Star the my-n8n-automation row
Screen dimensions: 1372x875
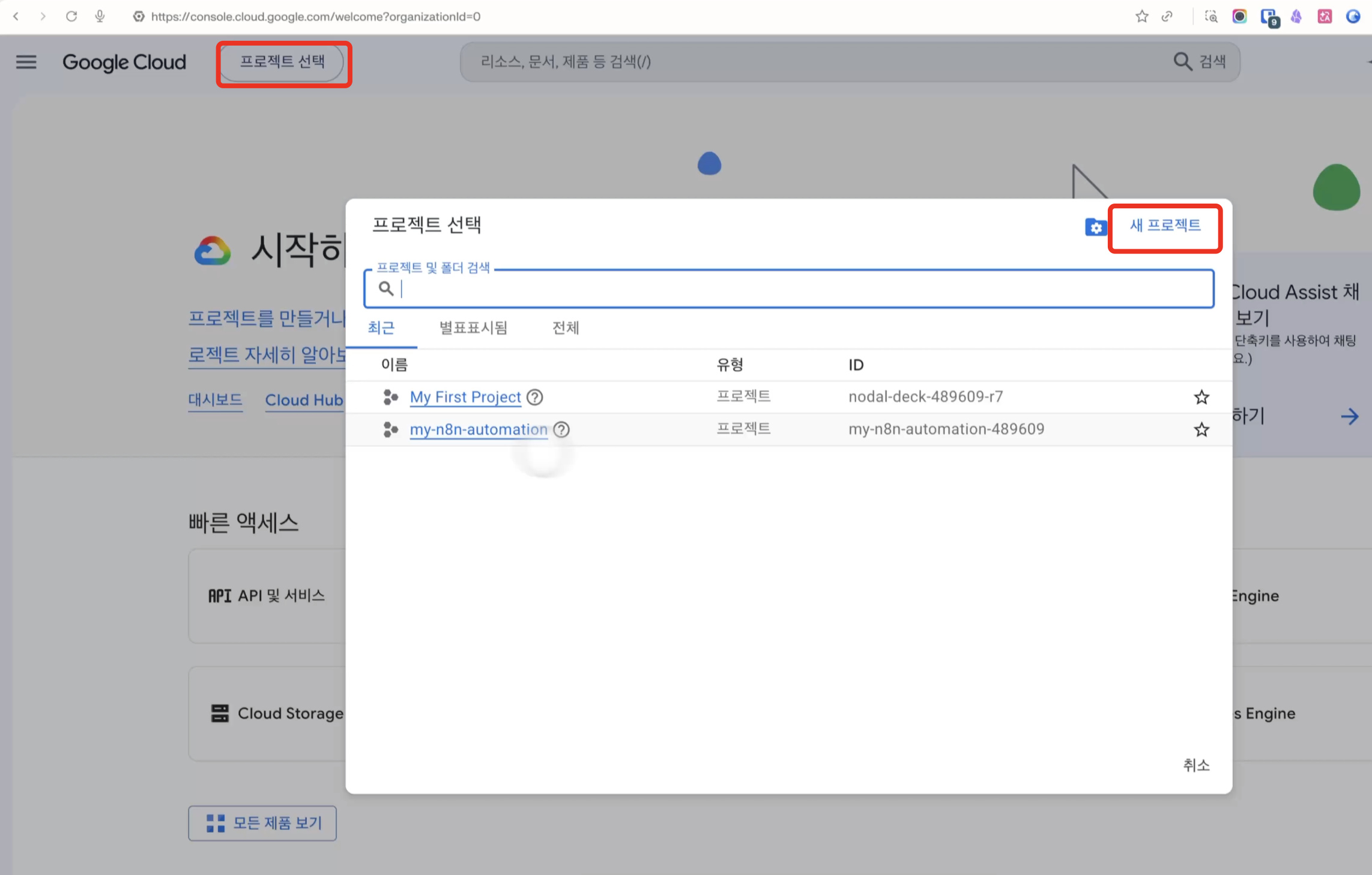point(1201,429)
